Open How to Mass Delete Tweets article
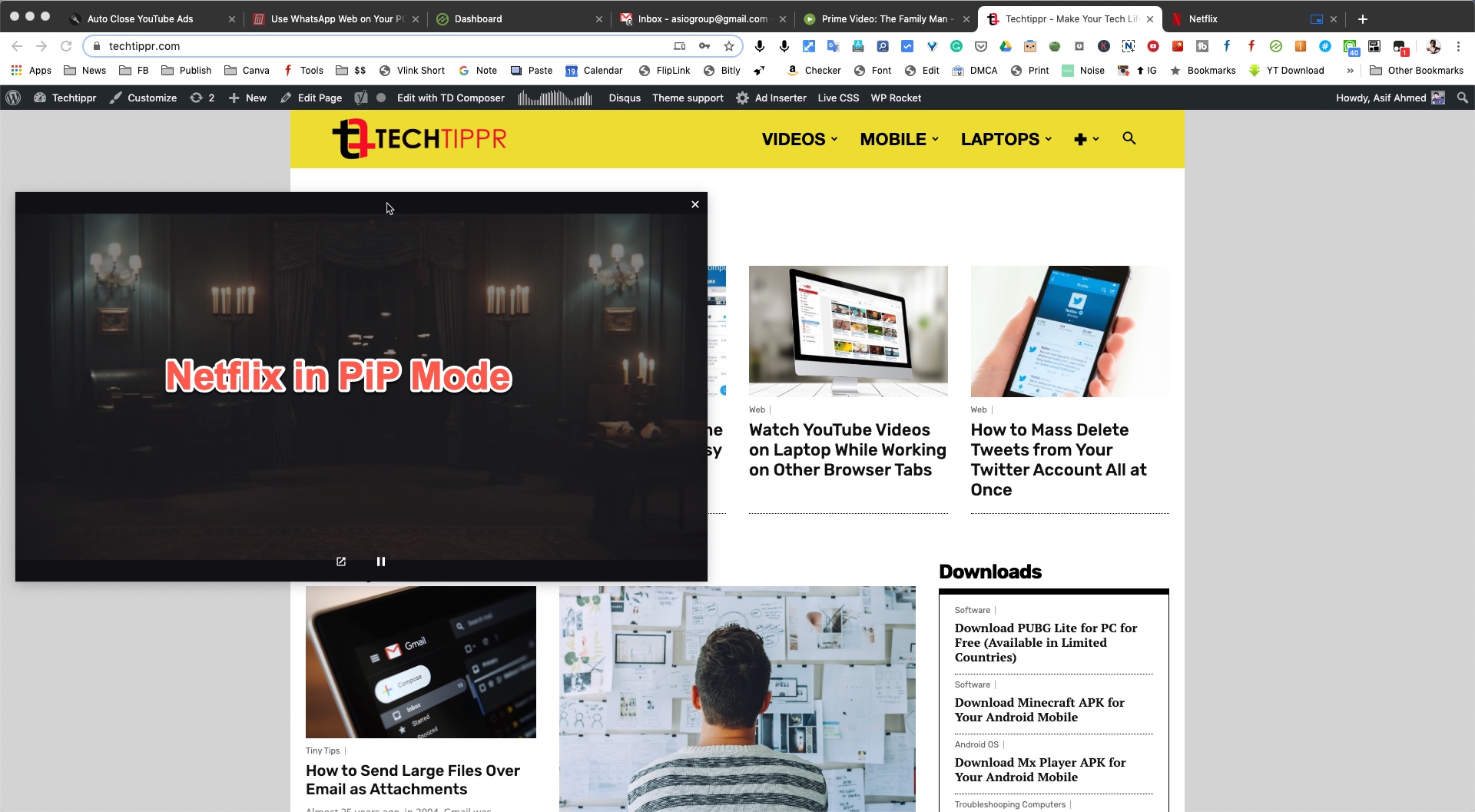Screen dimensions: 1475x812 [x=1059, y=459]
